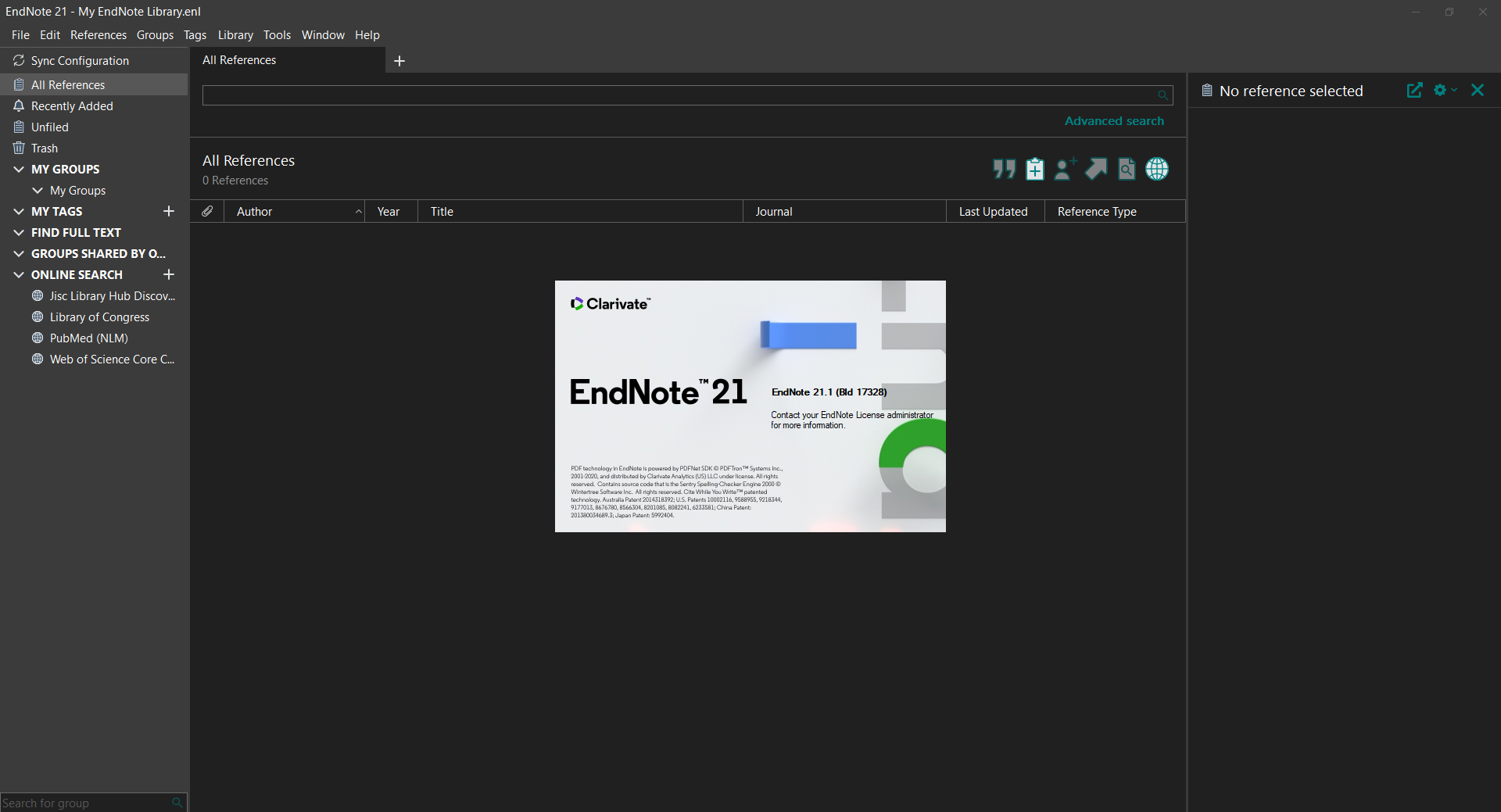
Task: Sort references by Reference Type column
Action: pyautogui.click(x=1115, y=212)
